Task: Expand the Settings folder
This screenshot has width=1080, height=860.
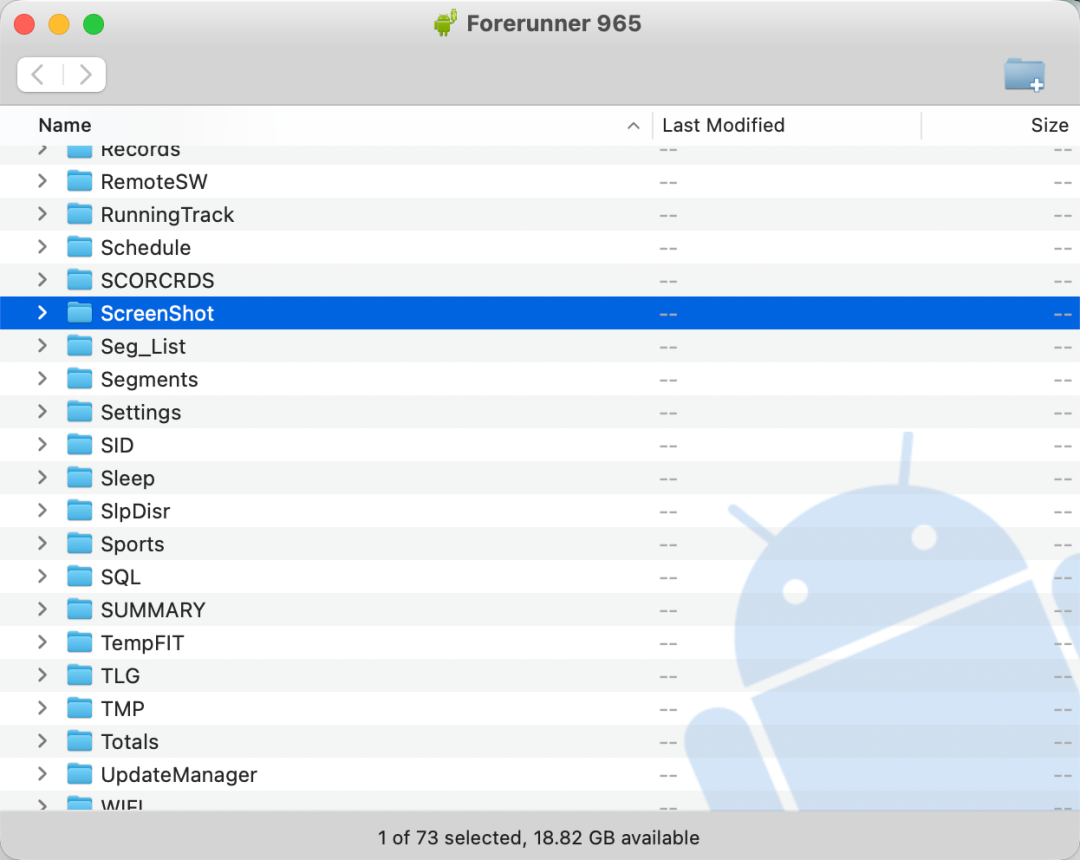Action: coord(43,412)
